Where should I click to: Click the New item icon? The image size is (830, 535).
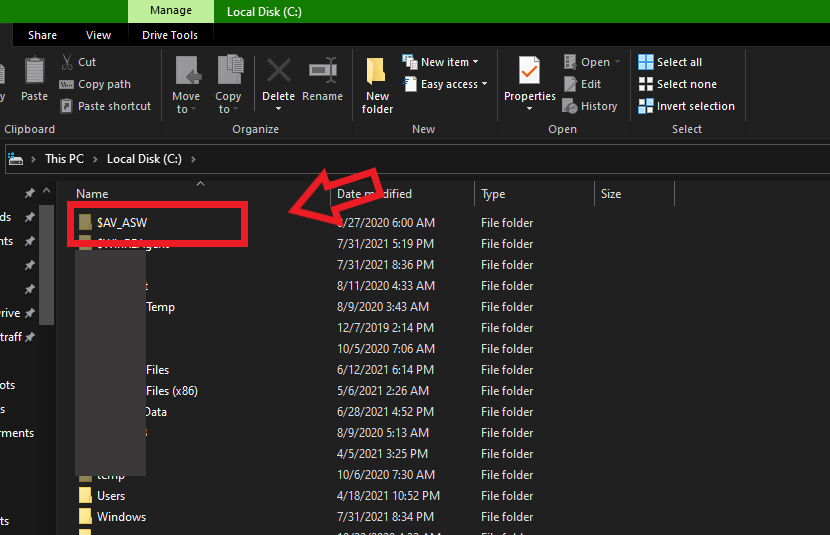coord(410,62)
